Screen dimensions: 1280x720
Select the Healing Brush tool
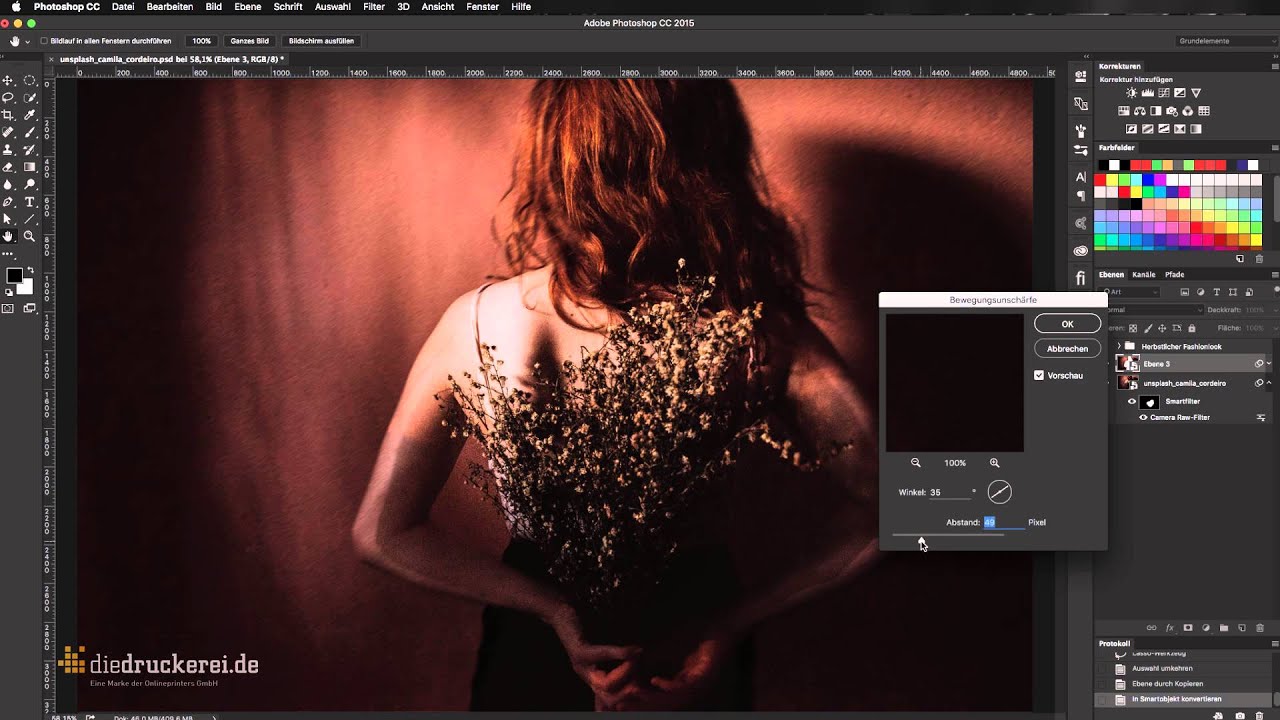(x=8, y=132)
